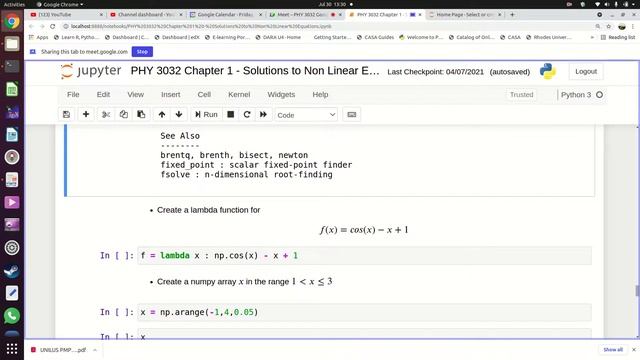Show more bookmarks with chevron
Viewport: 640px width, 360px height.
pyautogui.click(x=592, y=37)
